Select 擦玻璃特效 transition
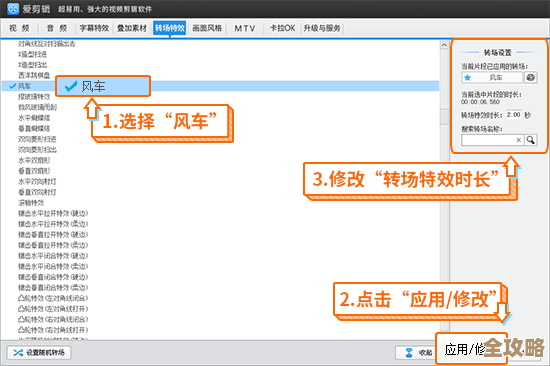Viewport: 550px width, 366px height. (x=34, y=97)
